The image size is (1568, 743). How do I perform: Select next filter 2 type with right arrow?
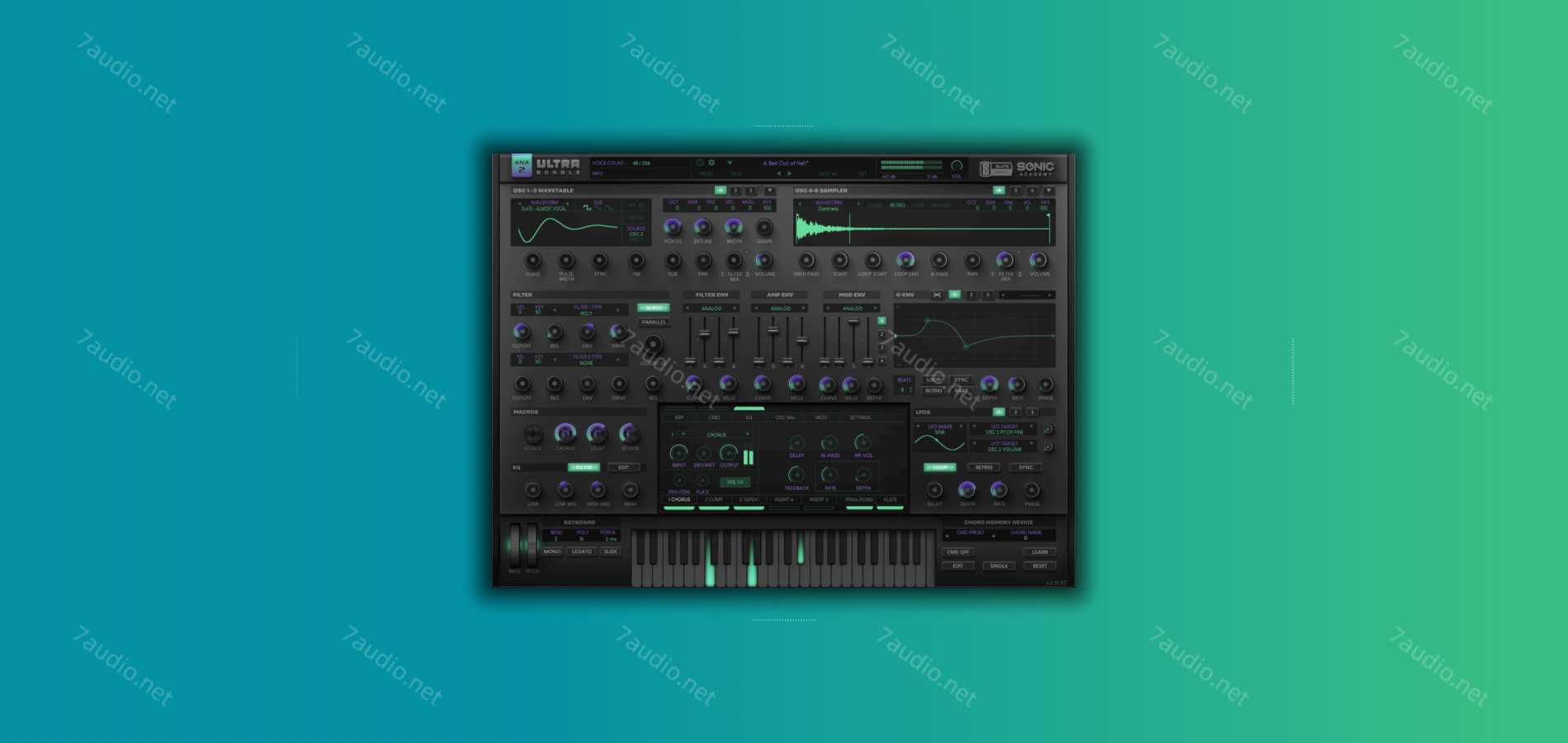(x=618, y=360)
